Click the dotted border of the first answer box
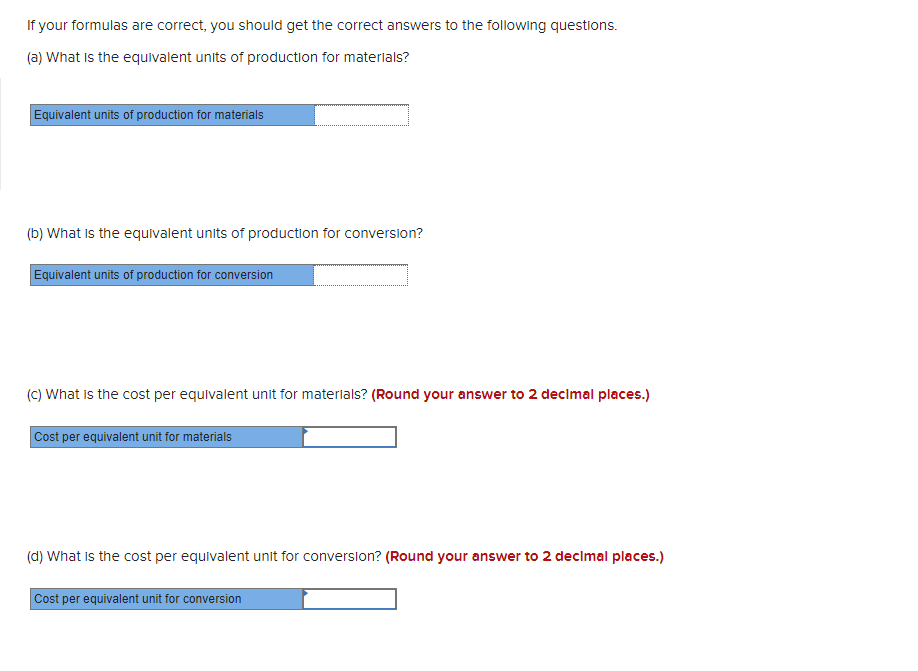Screen dimensions: 918x671 tap(361, 105)
